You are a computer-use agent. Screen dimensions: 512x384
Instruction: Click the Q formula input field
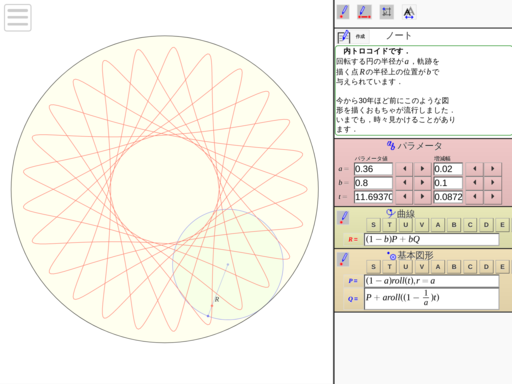432,299
